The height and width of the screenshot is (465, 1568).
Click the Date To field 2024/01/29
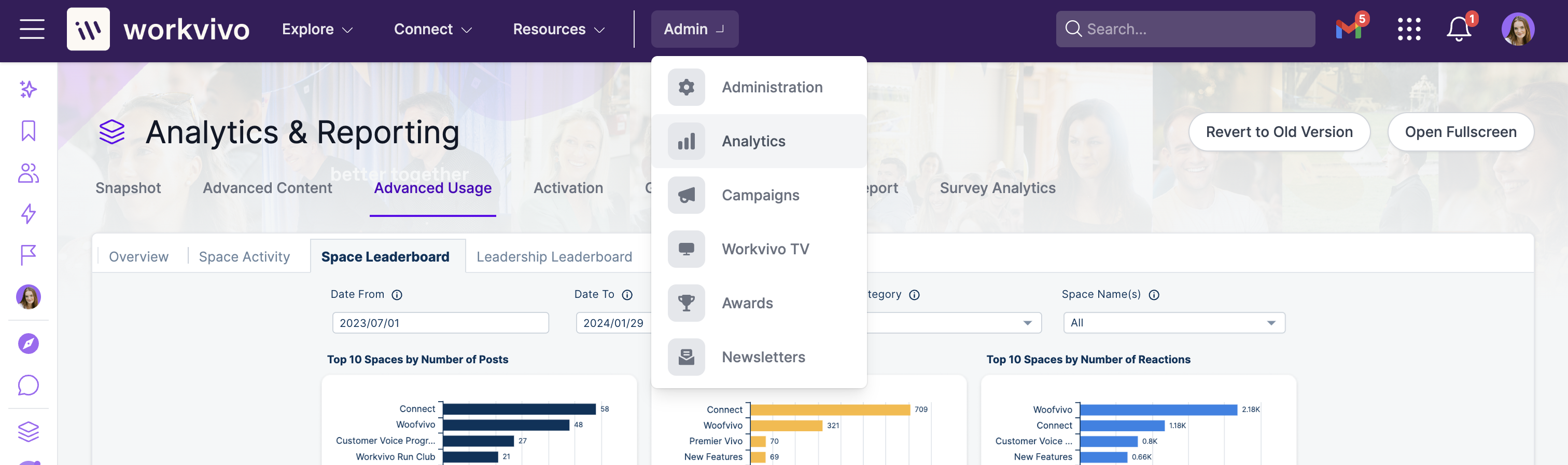(x=613, y=323)
